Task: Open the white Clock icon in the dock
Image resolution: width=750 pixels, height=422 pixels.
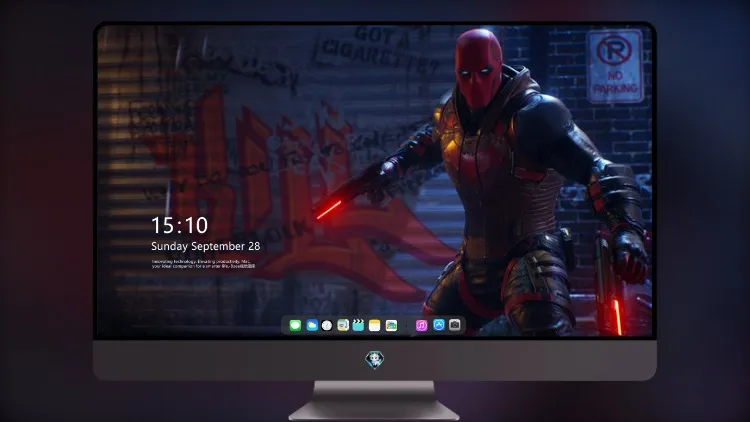Action: tap(327, 326)
